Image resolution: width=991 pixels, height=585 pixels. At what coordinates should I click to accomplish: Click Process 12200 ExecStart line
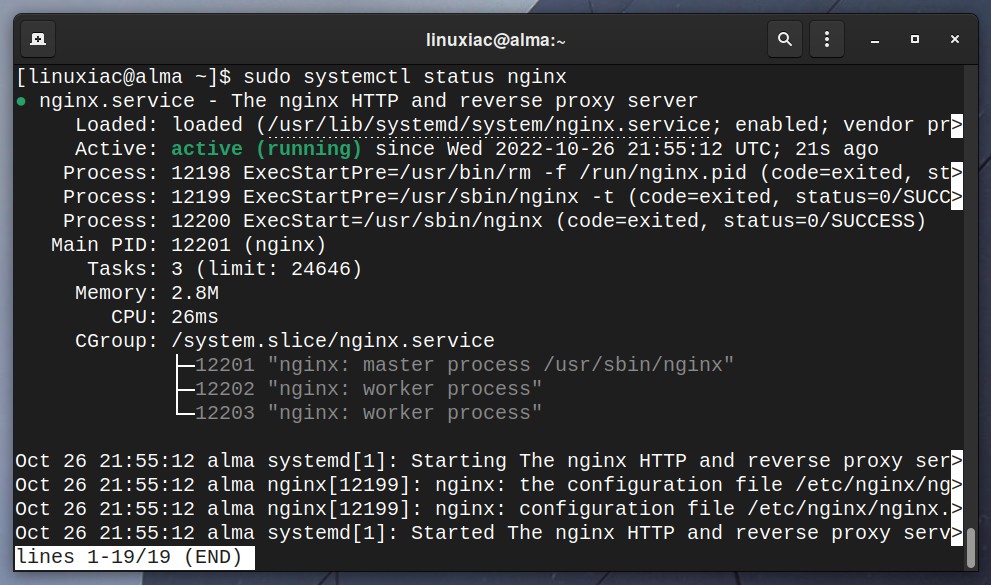coord(494,221)
